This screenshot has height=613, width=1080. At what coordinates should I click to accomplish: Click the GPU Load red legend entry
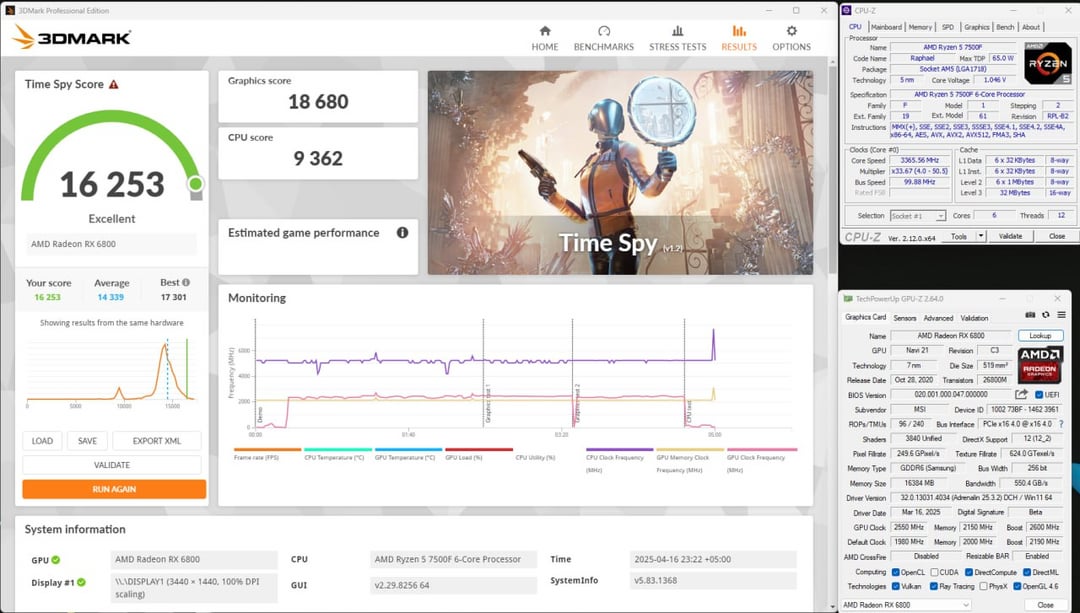click(478, 454)
